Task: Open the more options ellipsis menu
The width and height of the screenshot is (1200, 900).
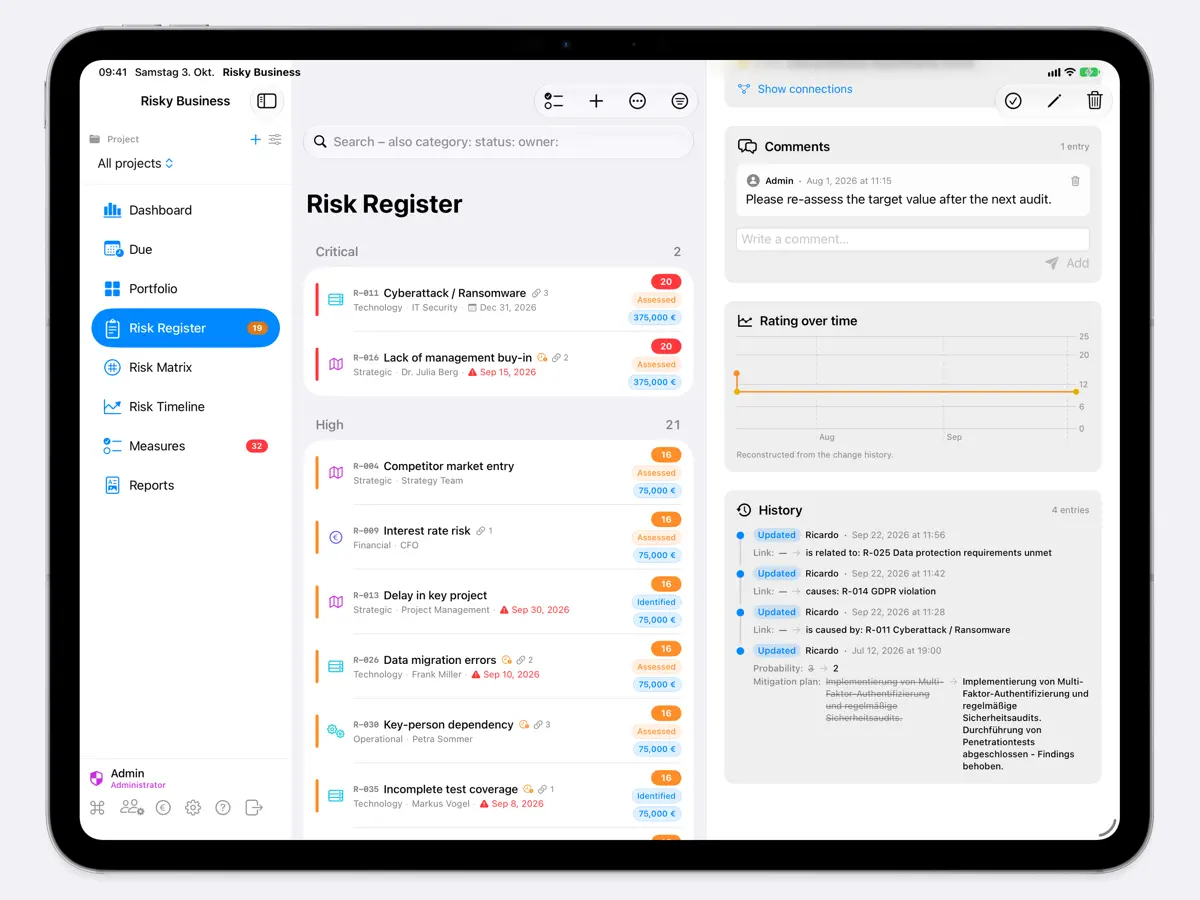Action: pyautogui.click(x=637, y=101)
